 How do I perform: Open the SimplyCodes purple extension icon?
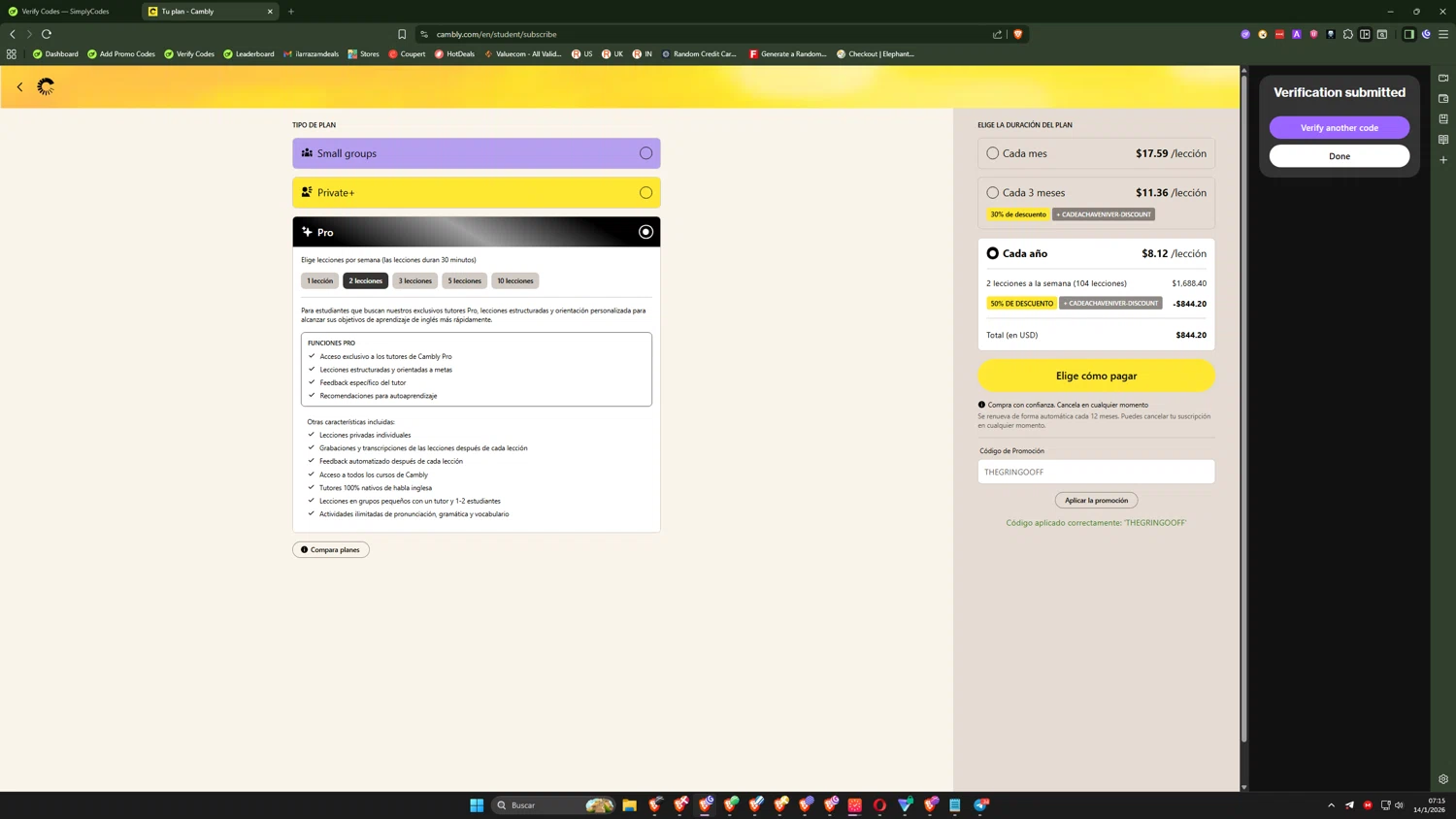pos(1245,34)
